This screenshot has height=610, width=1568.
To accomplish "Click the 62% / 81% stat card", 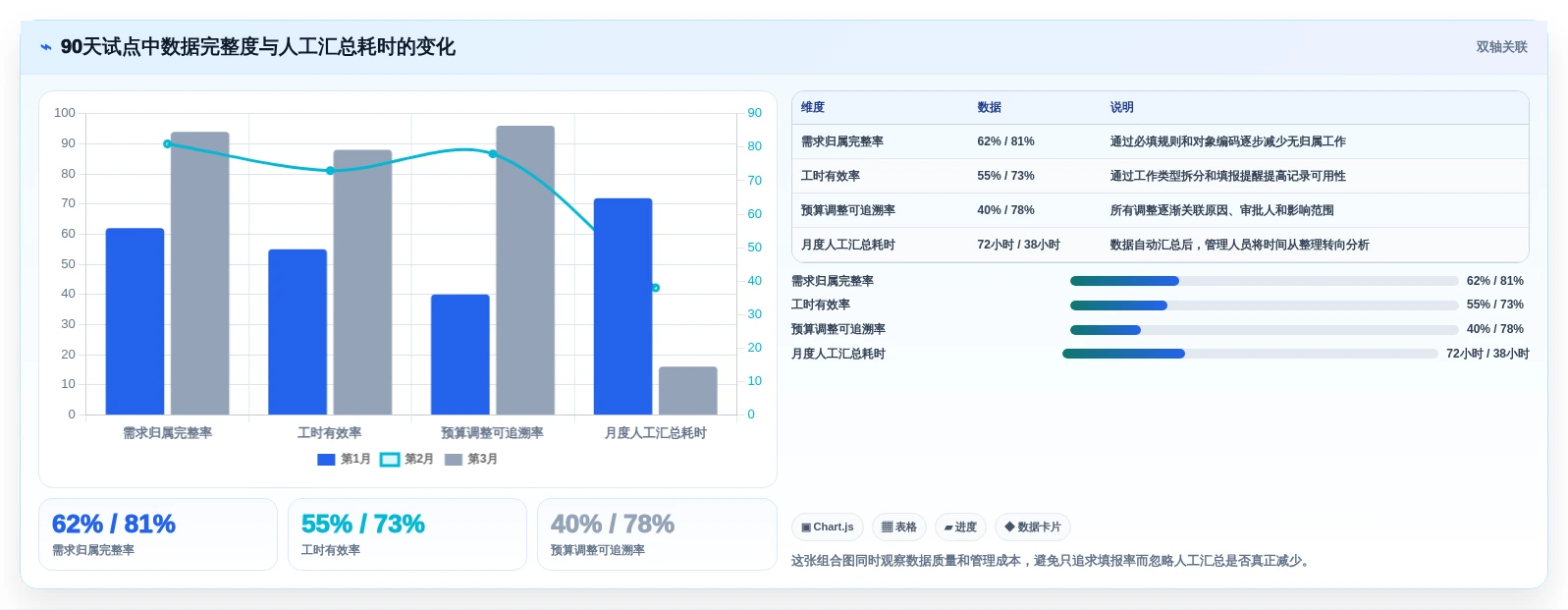I will [158, 534].
